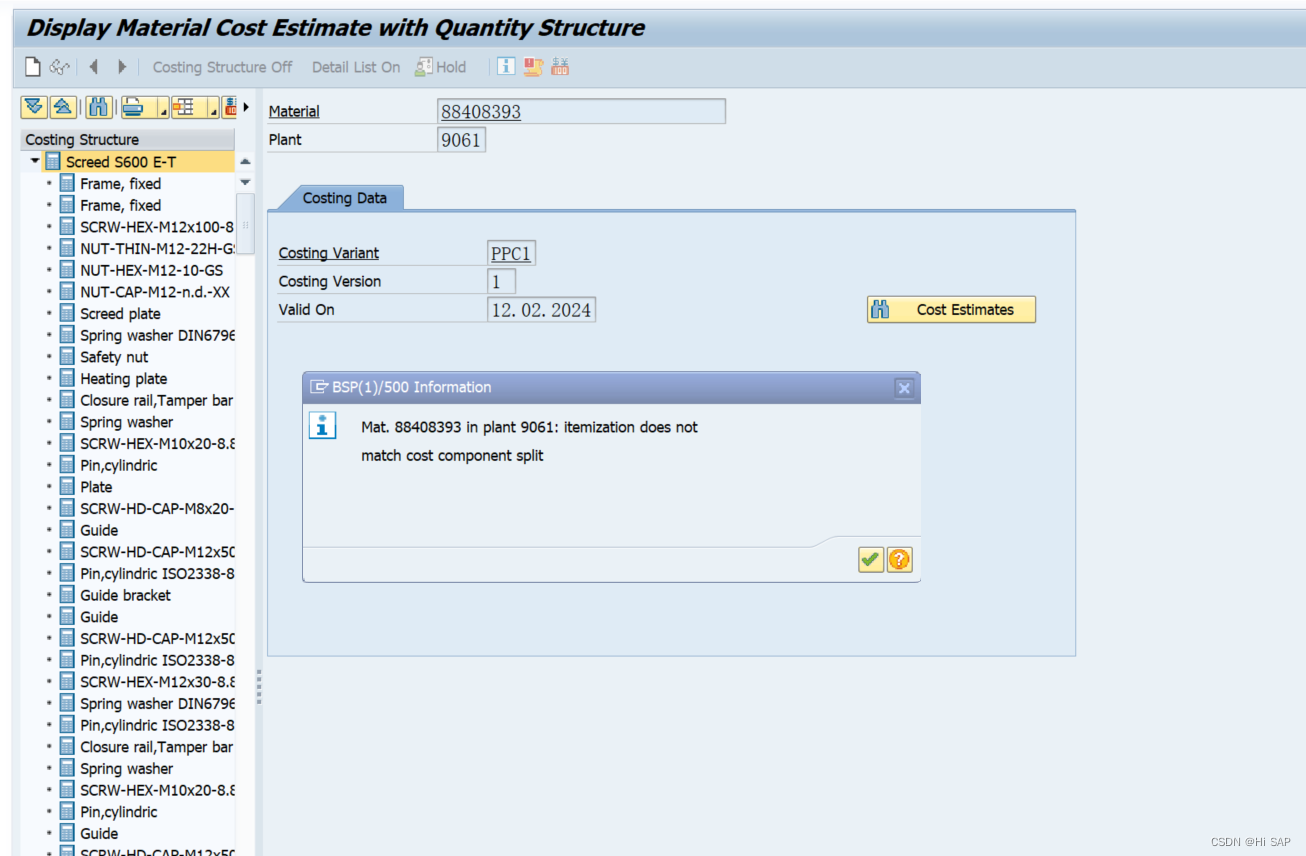Screen dimensions: 1306x856
Task: Toggle Costing Structure Off
Action: coord(222,67)
